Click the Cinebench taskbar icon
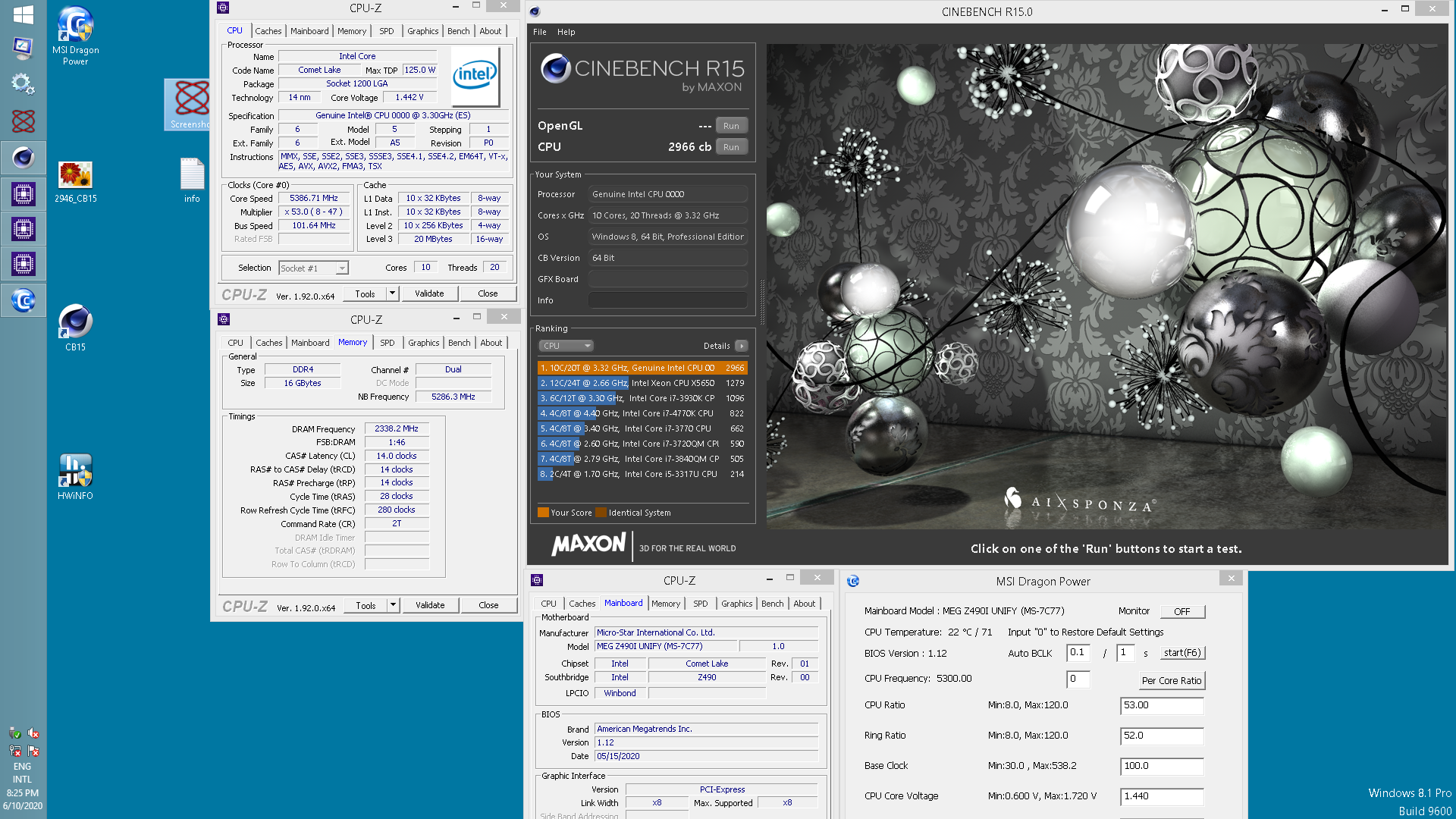 coord(23,158)
